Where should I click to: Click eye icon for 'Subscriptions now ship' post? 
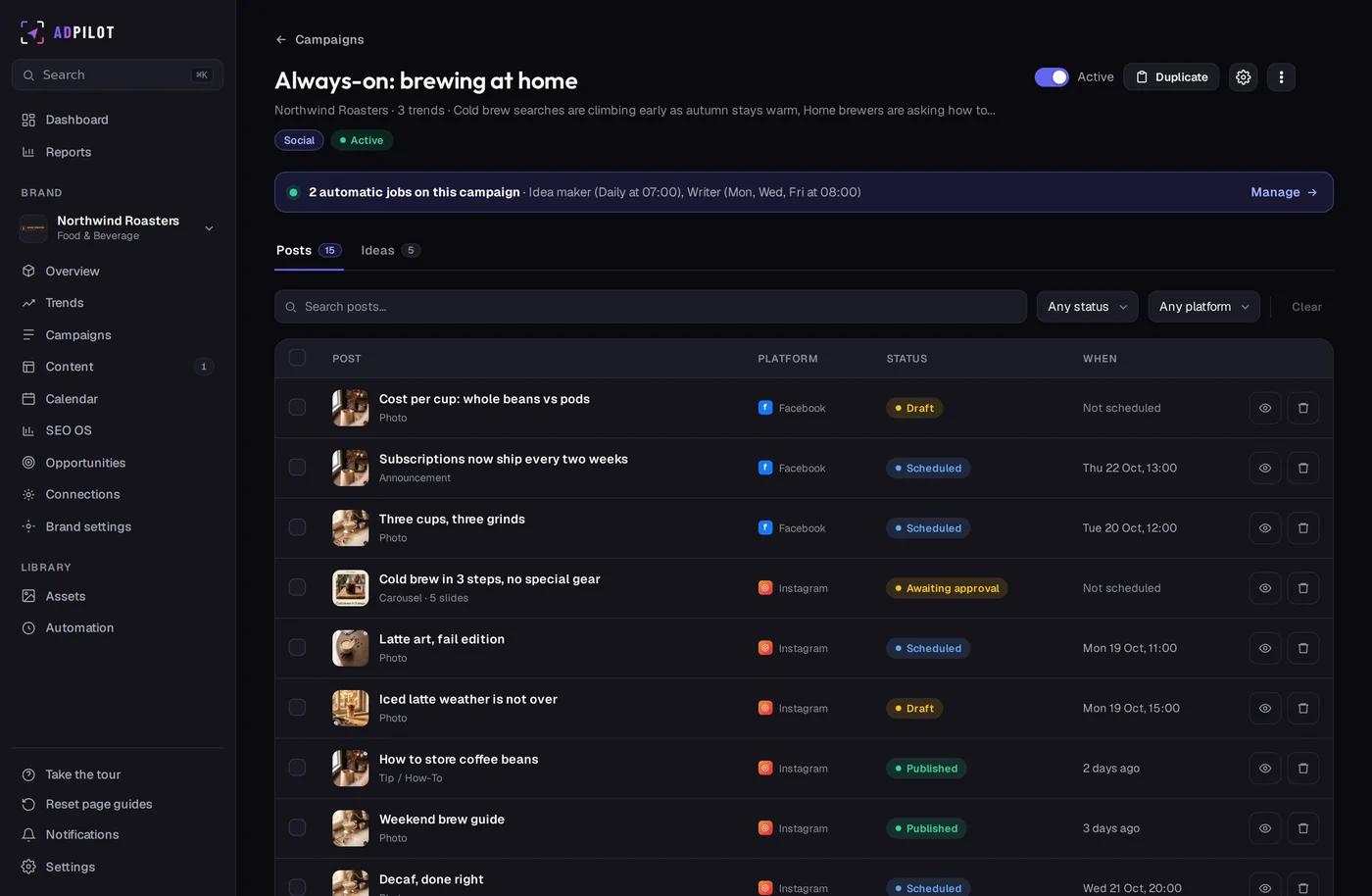(x=1265, y=468)
